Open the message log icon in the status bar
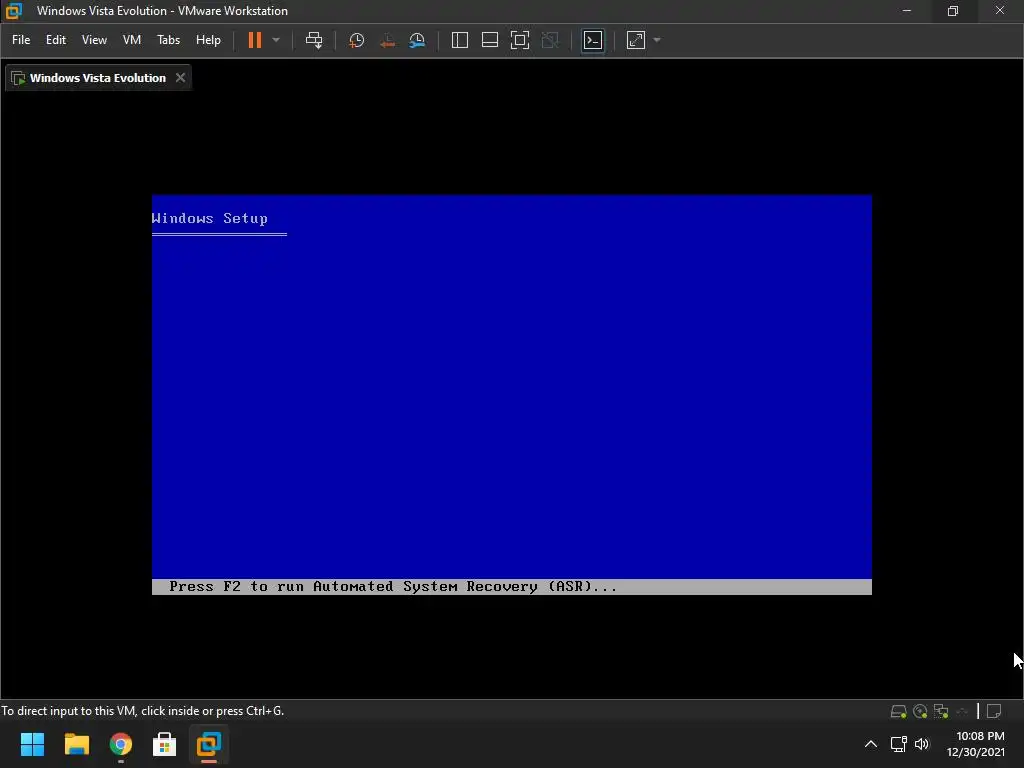 click(x=994, y=711)
